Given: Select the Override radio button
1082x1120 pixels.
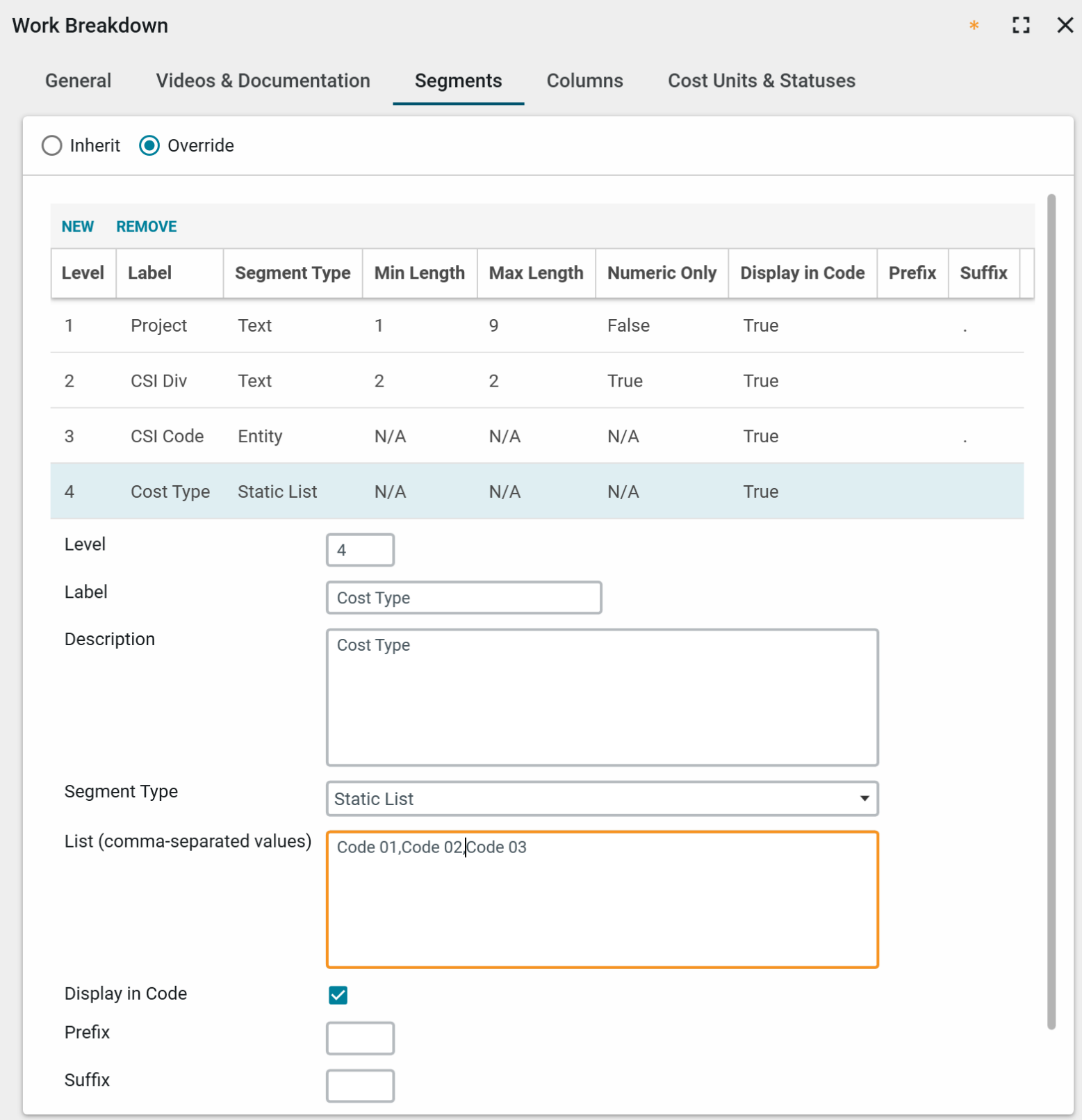Looking at the screenshot, I should tap(149, 145).
